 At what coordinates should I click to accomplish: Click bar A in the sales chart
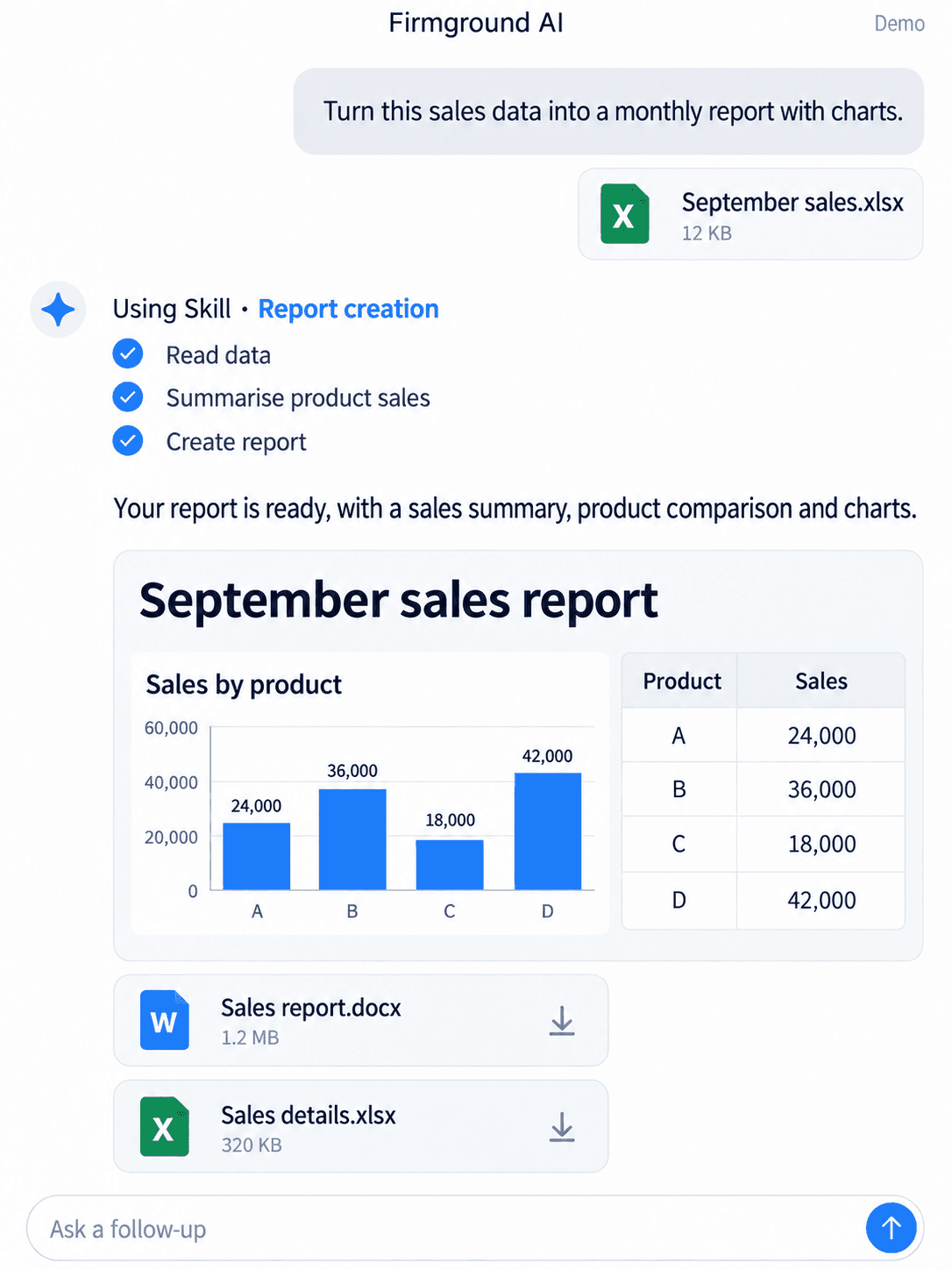[x=257, y=856]
